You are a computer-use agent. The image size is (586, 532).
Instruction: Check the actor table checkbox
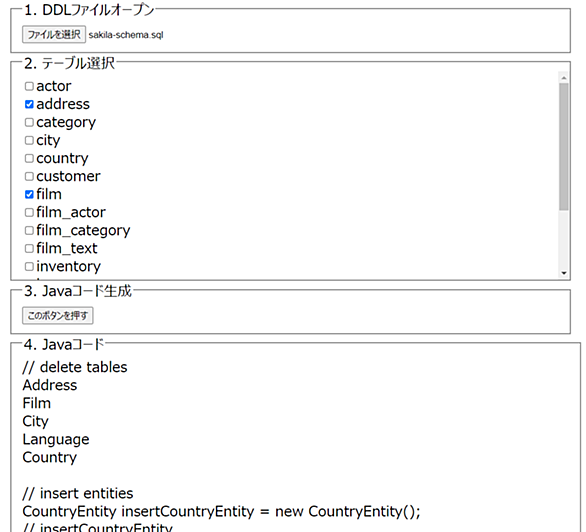point(29,86)
